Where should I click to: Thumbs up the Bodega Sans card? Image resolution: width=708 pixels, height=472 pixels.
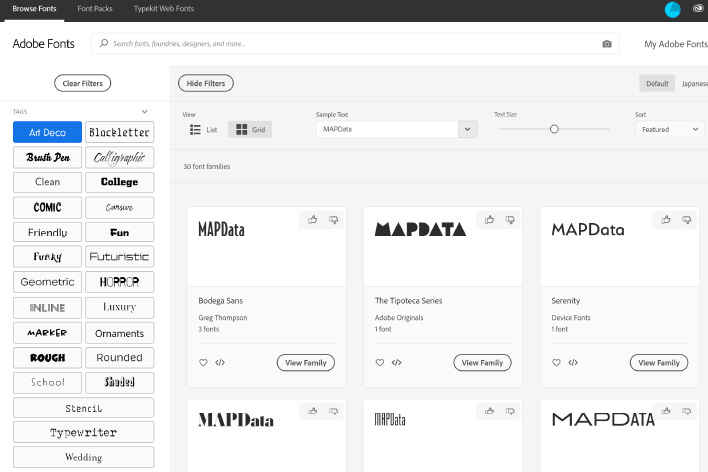click(312, 220)
